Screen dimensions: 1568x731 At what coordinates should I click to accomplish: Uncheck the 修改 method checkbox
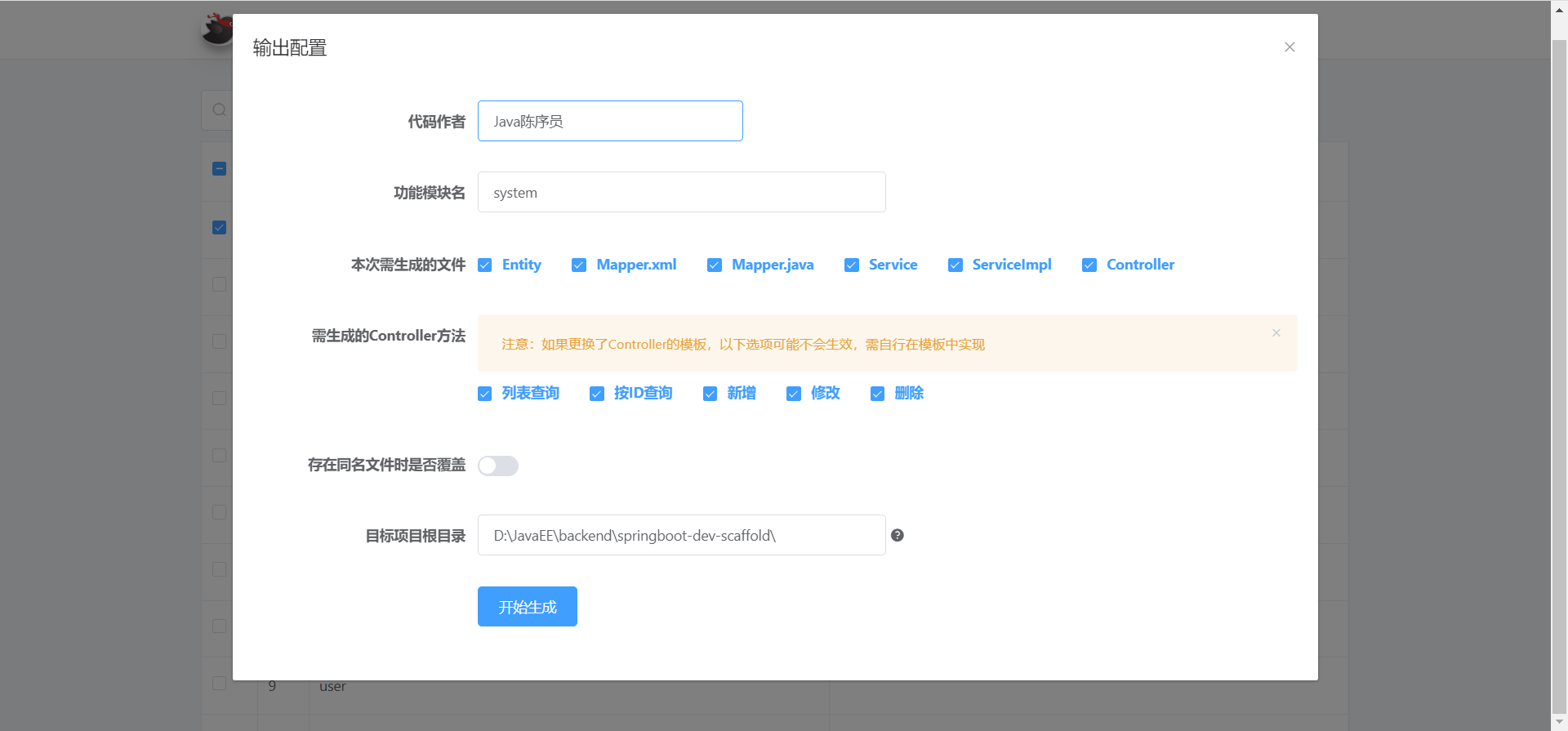click(794, 394)
